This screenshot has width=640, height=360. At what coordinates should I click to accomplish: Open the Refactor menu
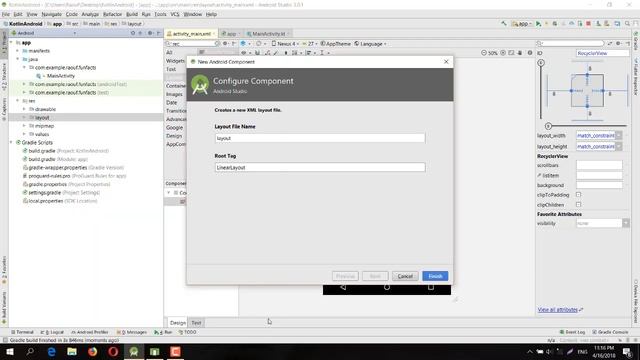point(112,14)
